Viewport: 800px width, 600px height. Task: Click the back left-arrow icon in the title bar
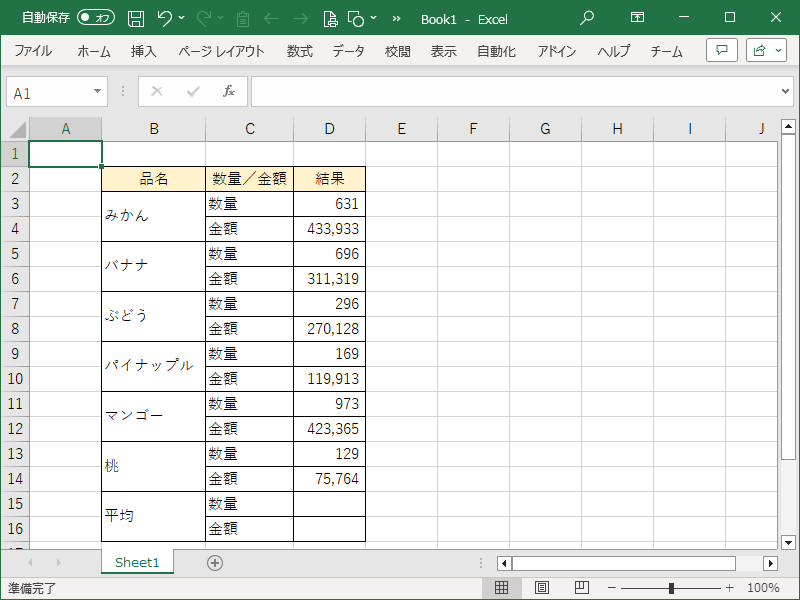pos(271,19)
